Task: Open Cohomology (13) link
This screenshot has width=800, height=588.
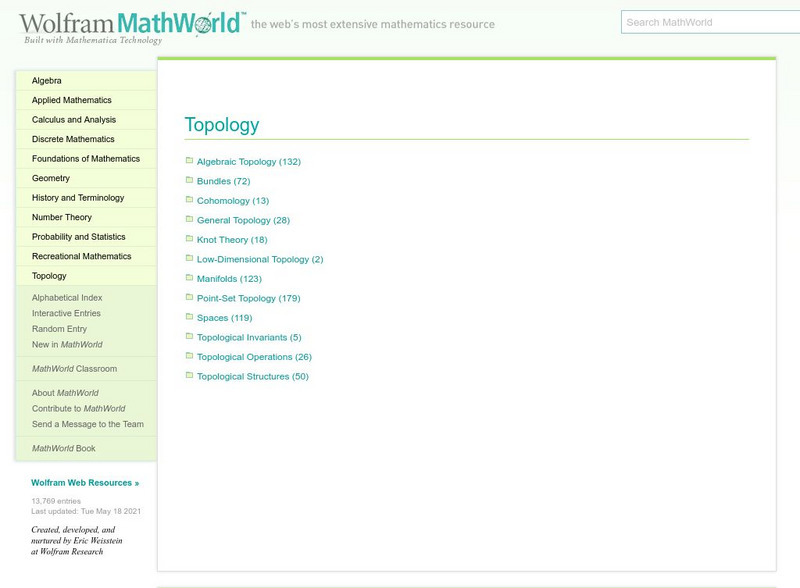Action: click(233, 201)
